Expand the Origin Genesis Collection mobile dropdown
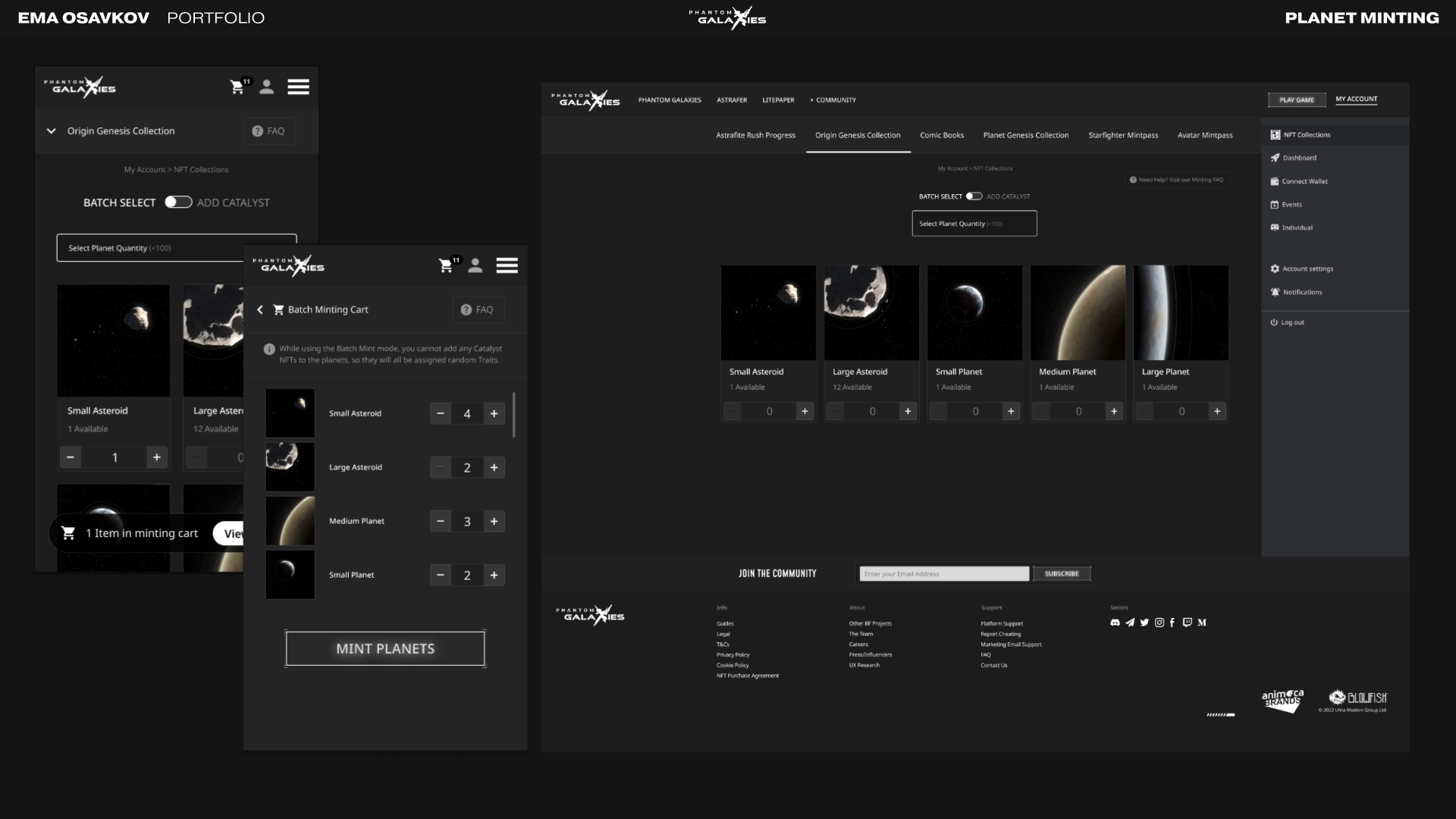Screen dimensions: 1456x819 coord(51,131)
